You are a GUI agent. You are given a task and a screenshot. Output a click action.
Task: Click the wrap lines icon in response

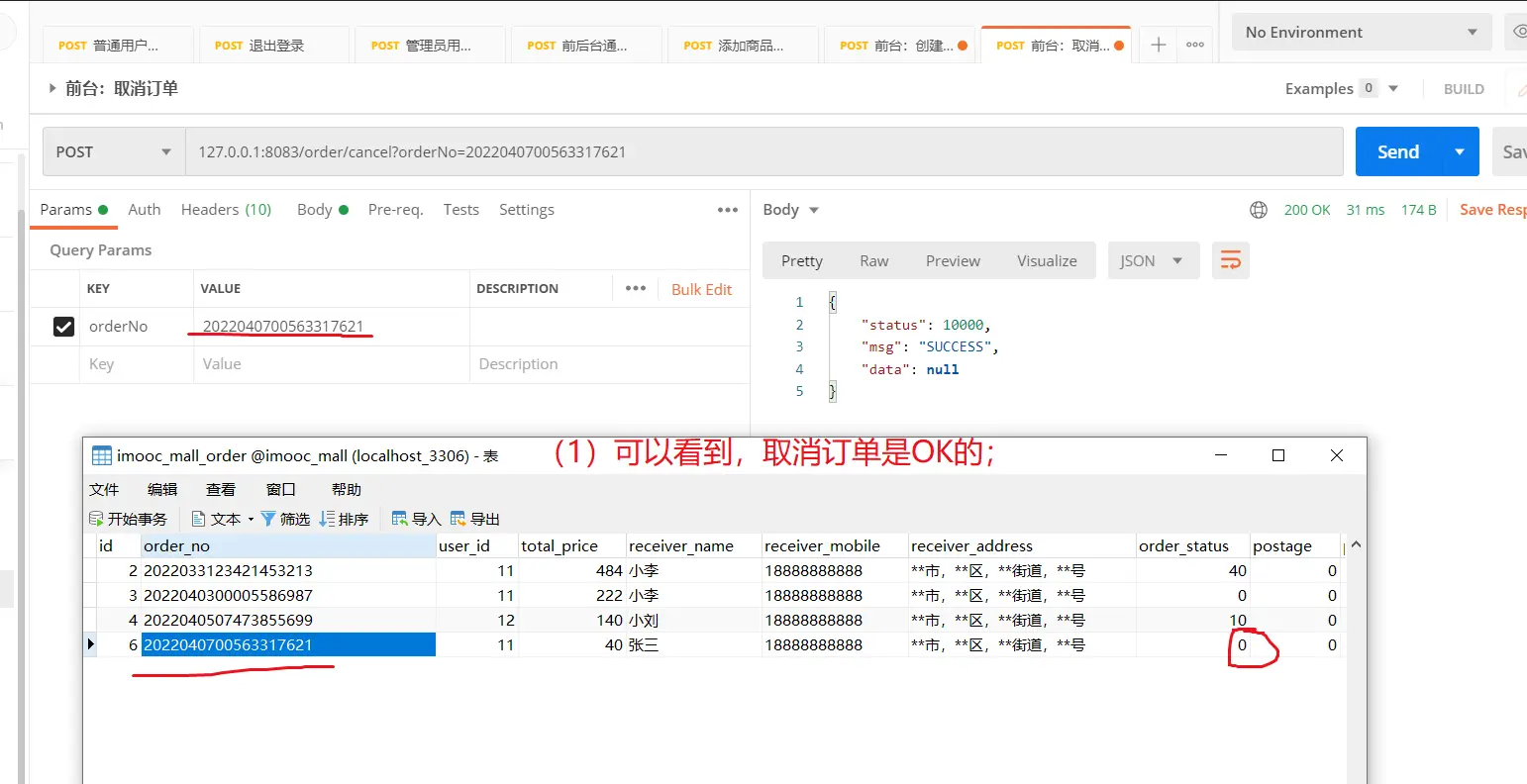(x=1230, y=260)
